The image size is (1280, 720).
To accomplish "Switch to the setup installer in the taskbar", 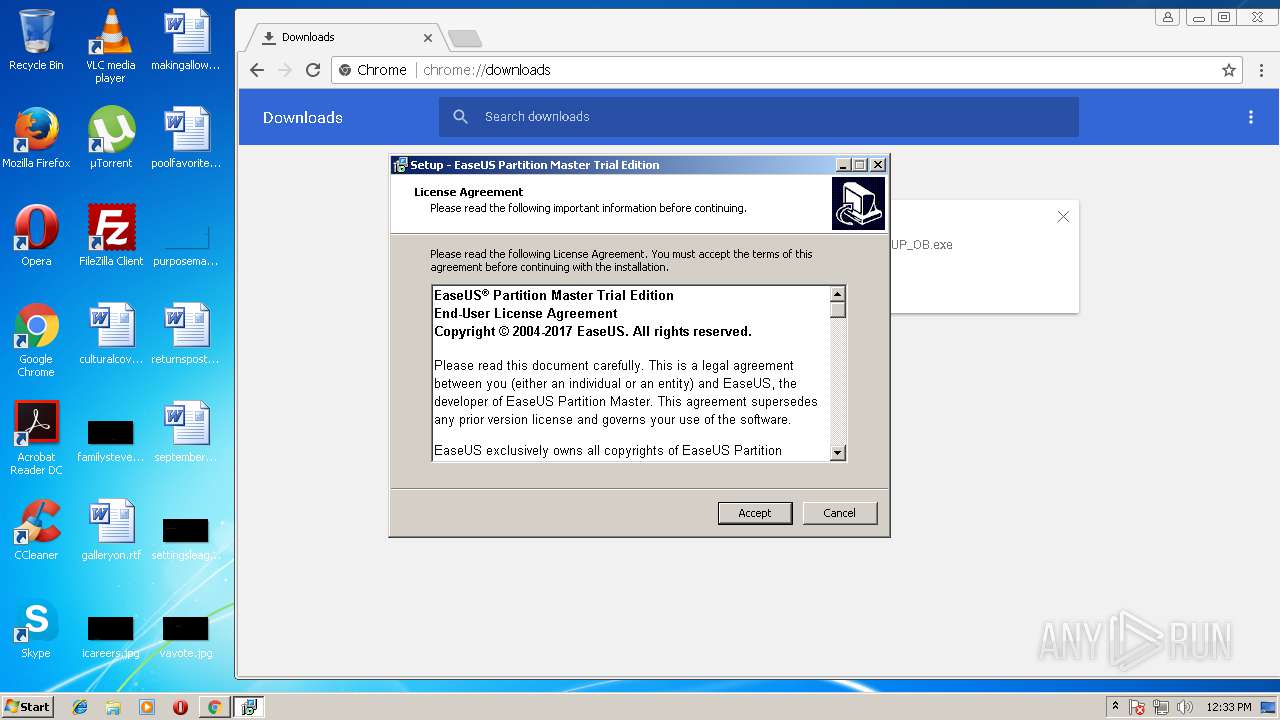I will (x=249, y=707).
